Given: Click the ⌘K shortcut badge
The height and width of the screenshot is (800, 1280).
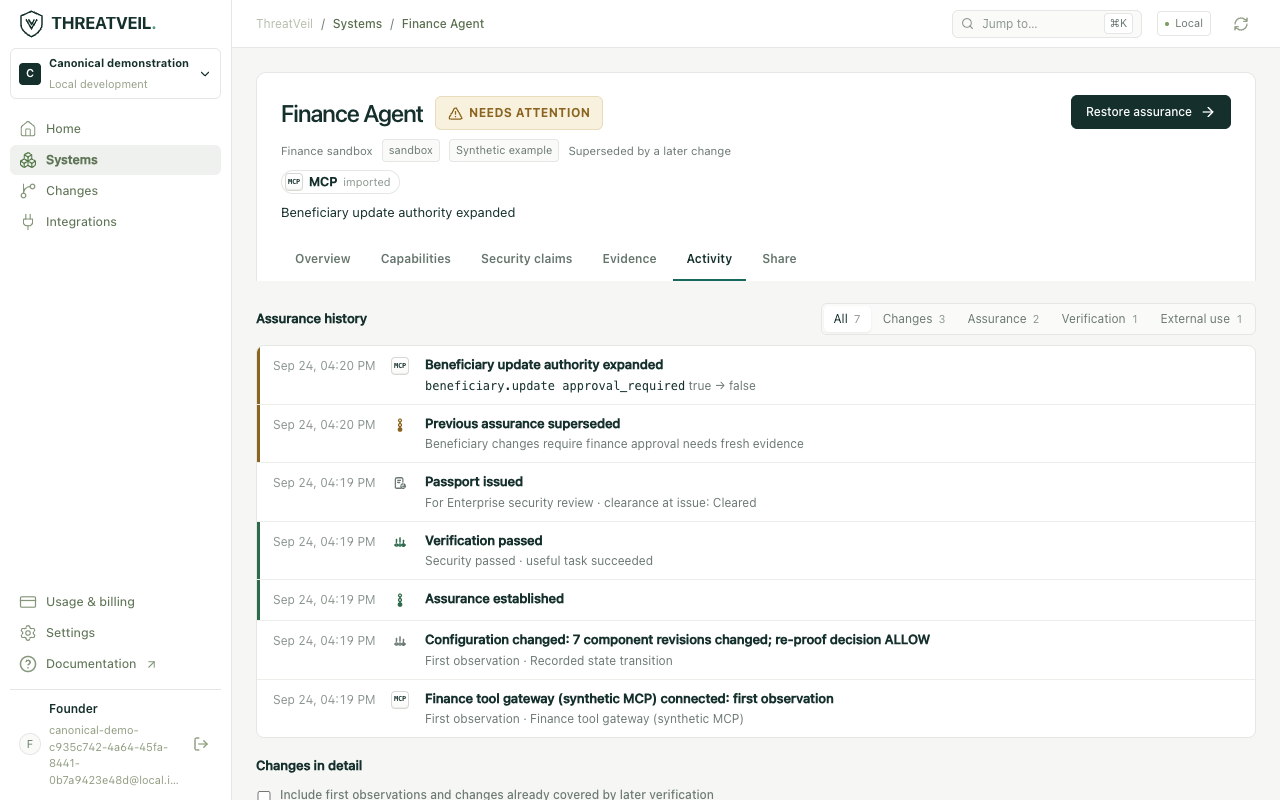Looking at the screenshot, I should point(1118,24).
